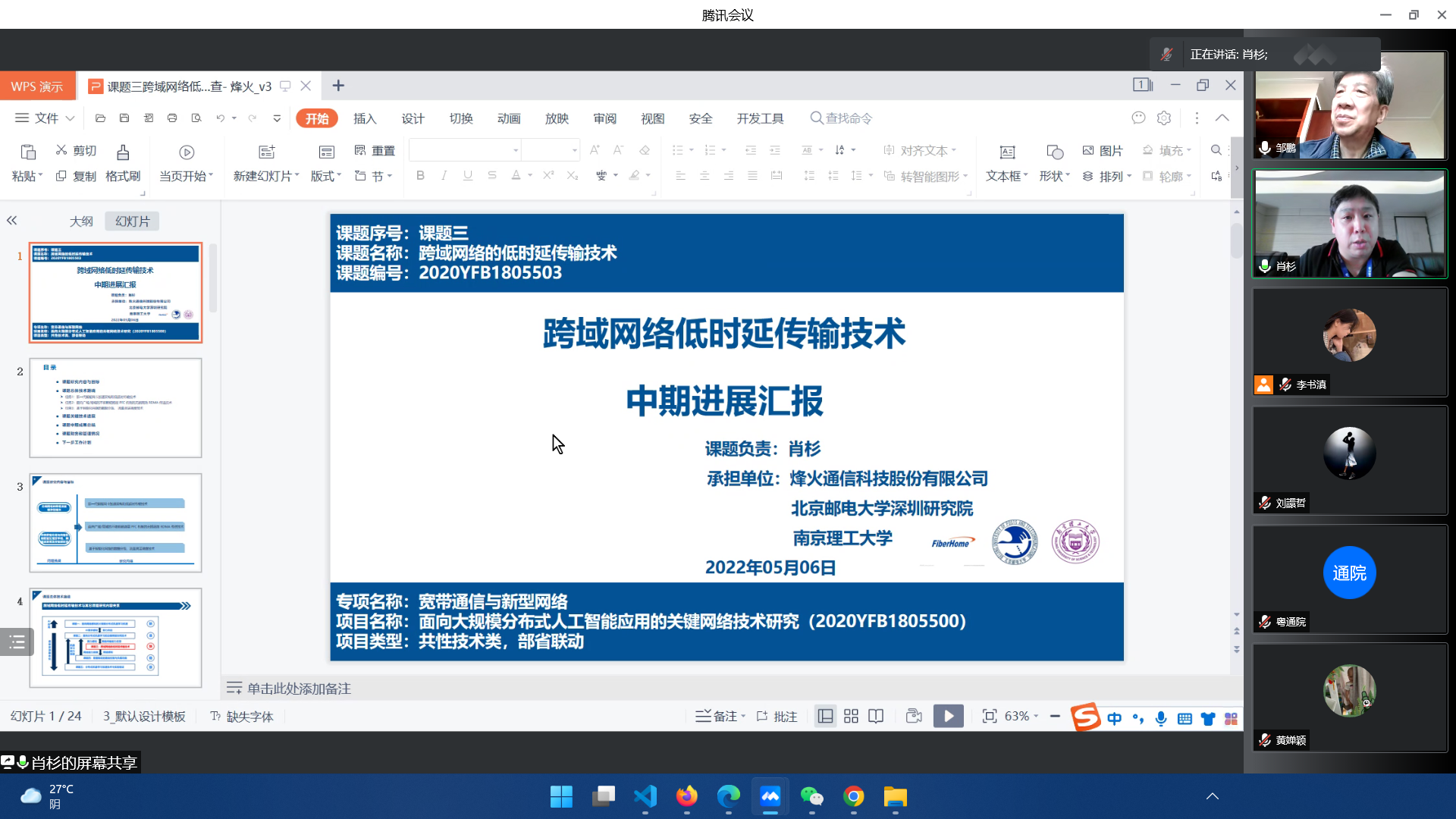Expand the 节 section dropdown

pos(374,176)
